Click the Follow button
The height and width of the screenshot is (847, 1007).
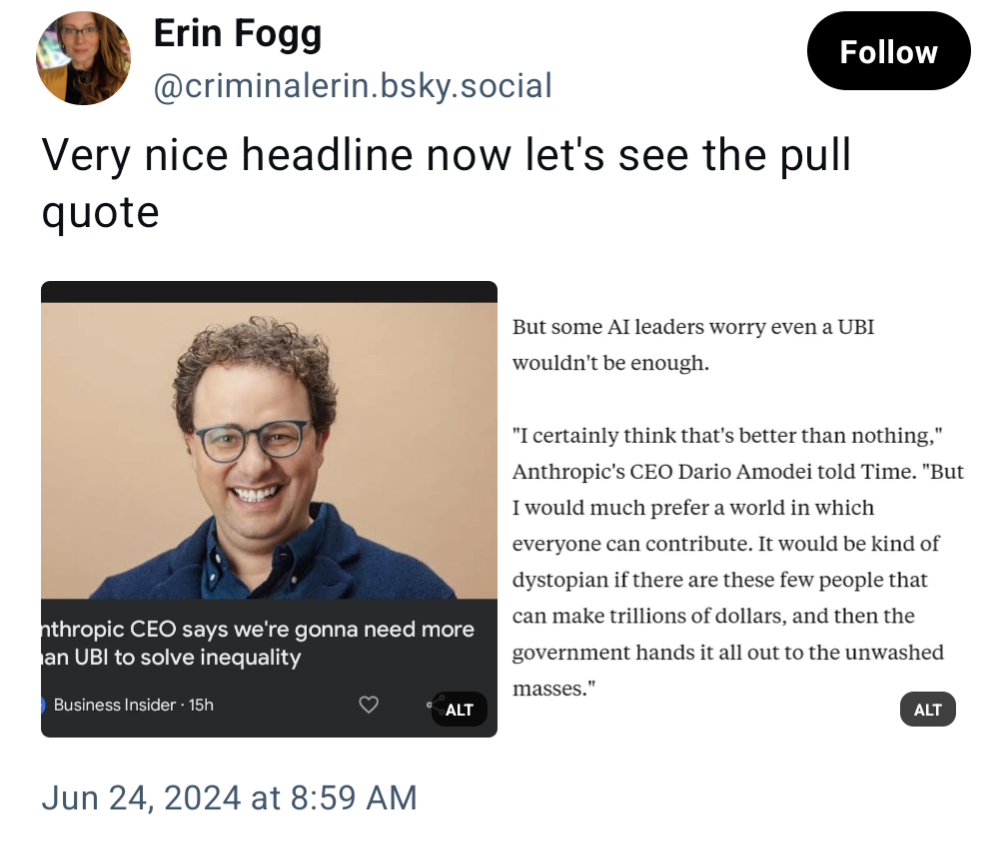pos(887,52)
